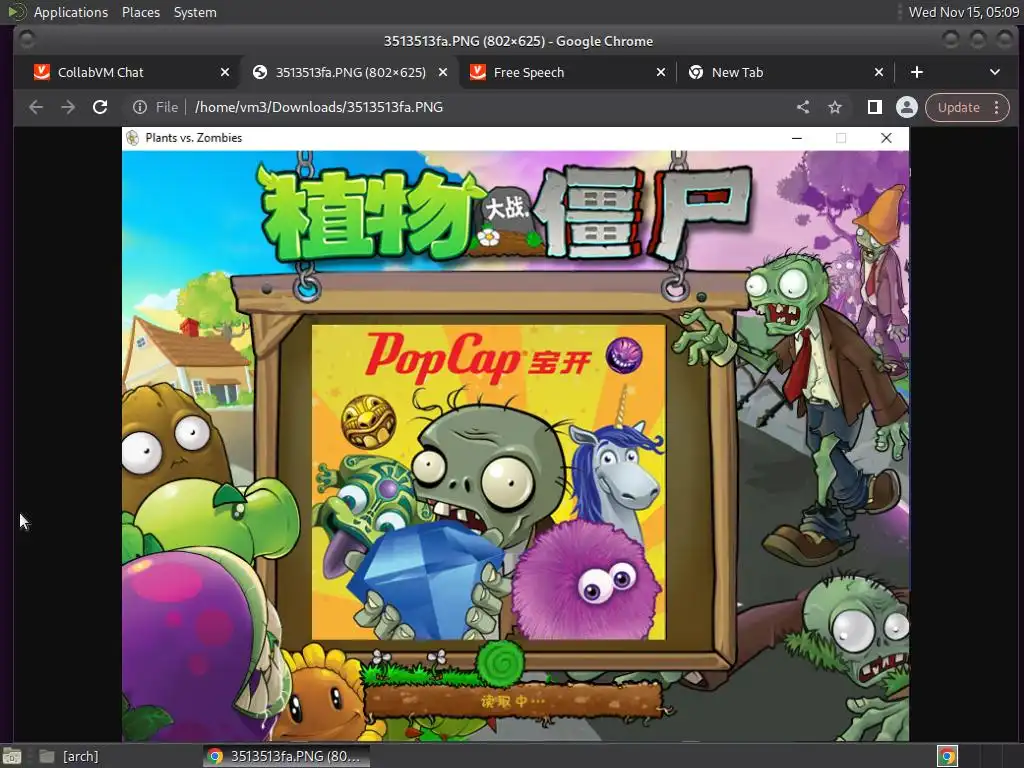This screenshot has height=768, width=1024.
Task: Go back using Chrome's back arrow
Action: click(36, 107)
